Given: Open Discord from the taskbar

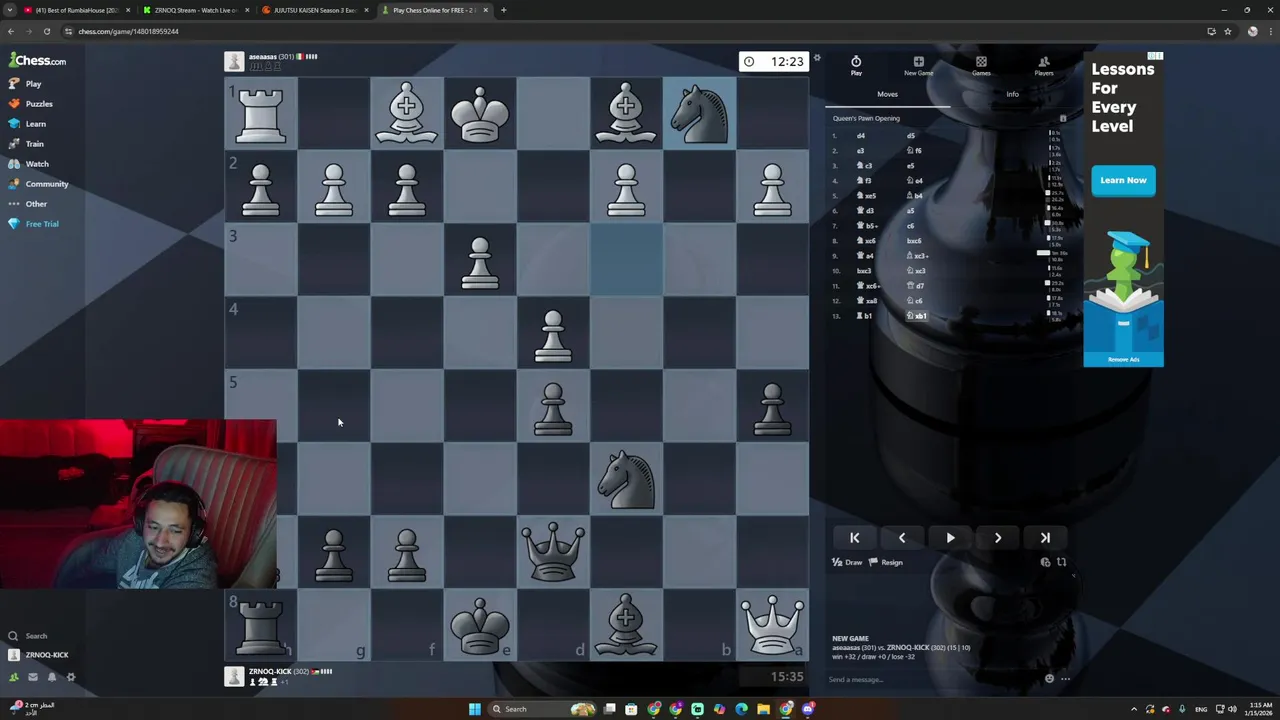Looking at the screenshot, I should (808, 709).
